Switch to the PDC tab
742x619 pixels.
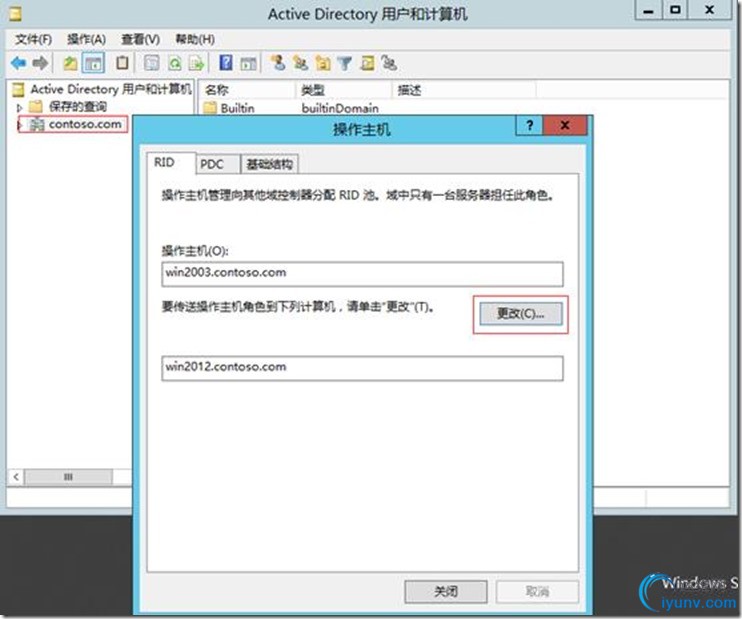click(x=218, y=164)
